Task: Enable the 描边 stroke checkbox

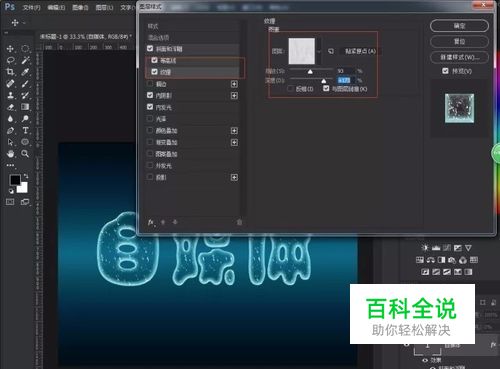Action: coord(150,84)
